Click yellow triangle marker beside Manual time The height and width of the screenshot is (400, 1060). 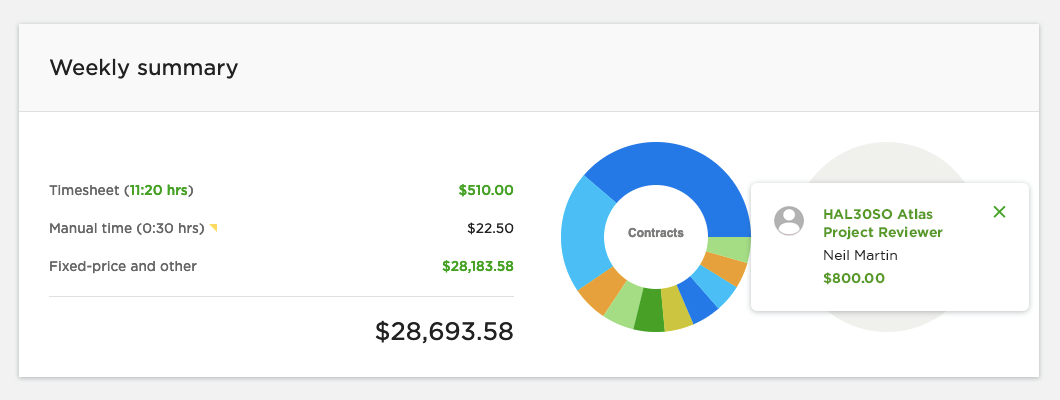213,228
